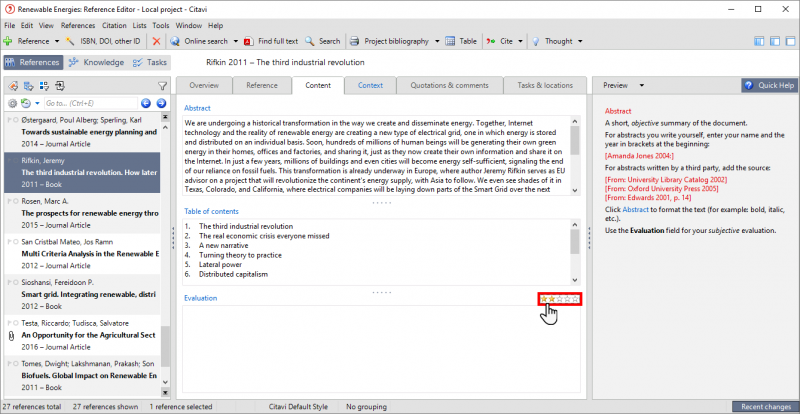Go back with the blue left arrow

pyautogui.click(x=146, y=103)
